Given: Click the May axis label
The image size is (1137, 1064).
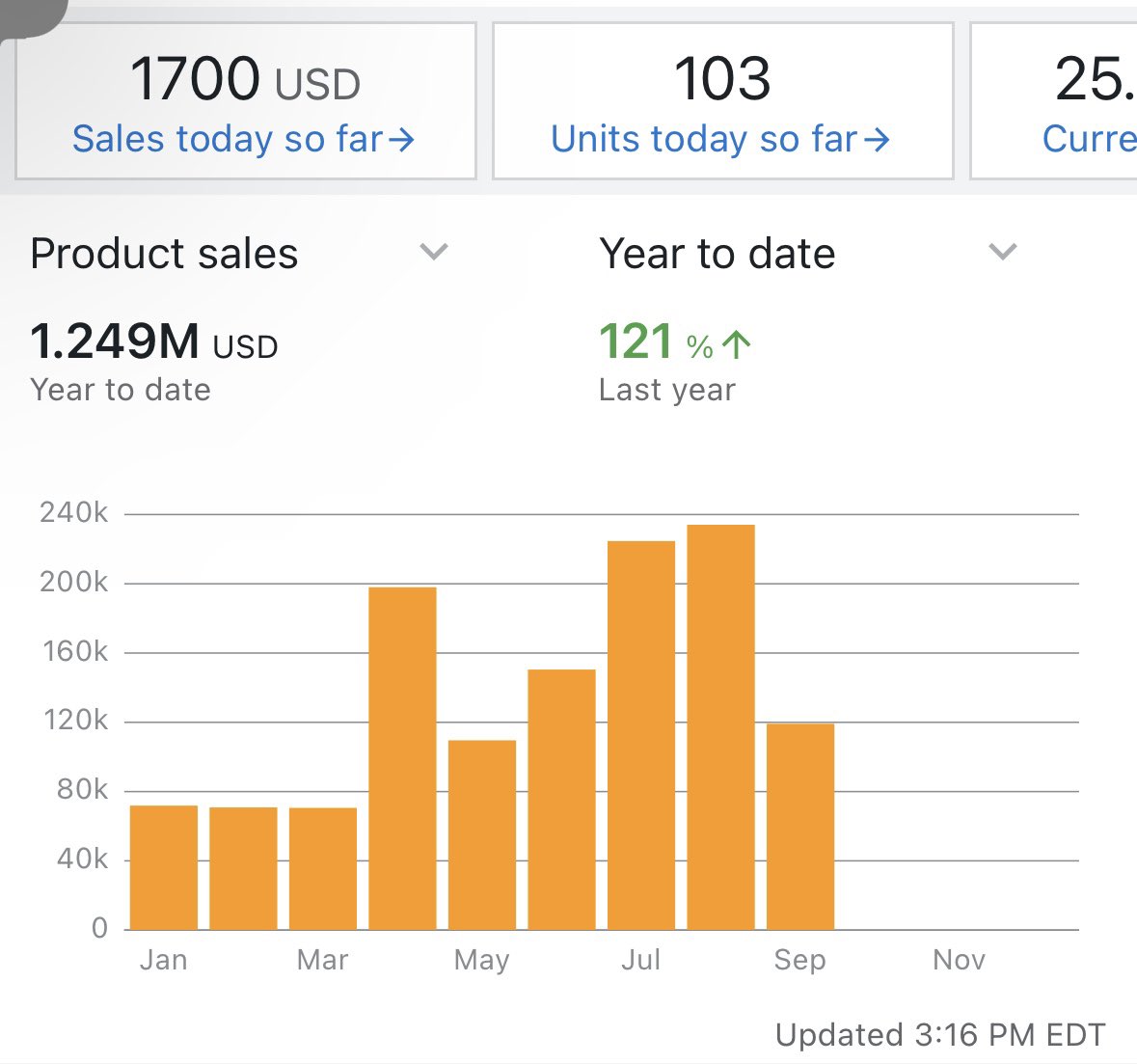Looking at the screenshot, I should (482, 961).
